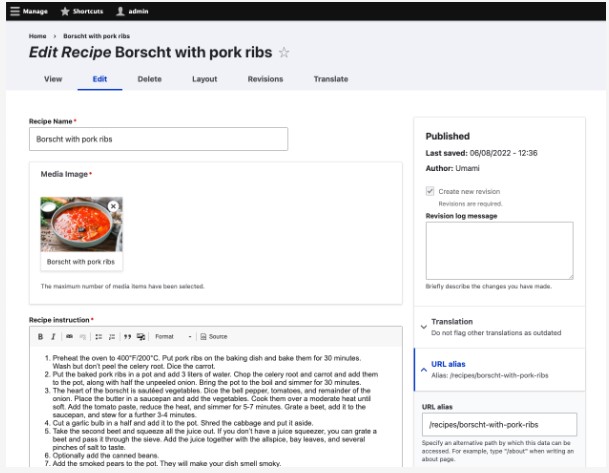The image size is (609, 473).
Task: Insert a link in the editor
Action: pos(68,336)
